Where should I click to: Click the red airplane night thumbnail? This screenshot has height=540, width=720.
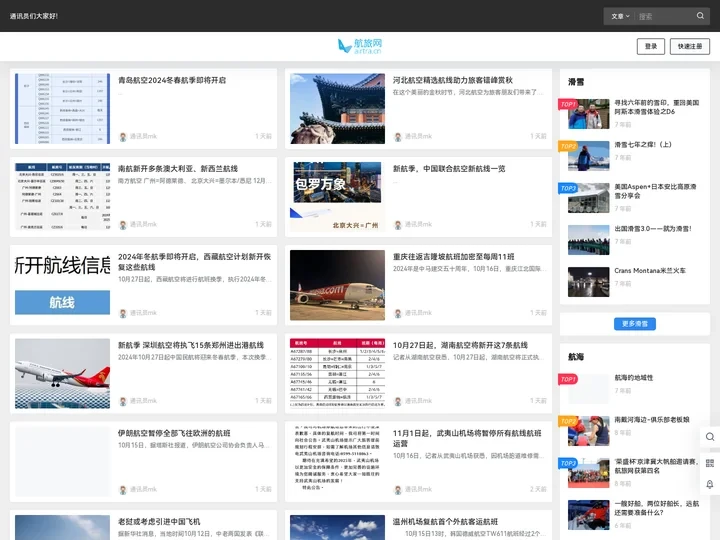(338, 285)
